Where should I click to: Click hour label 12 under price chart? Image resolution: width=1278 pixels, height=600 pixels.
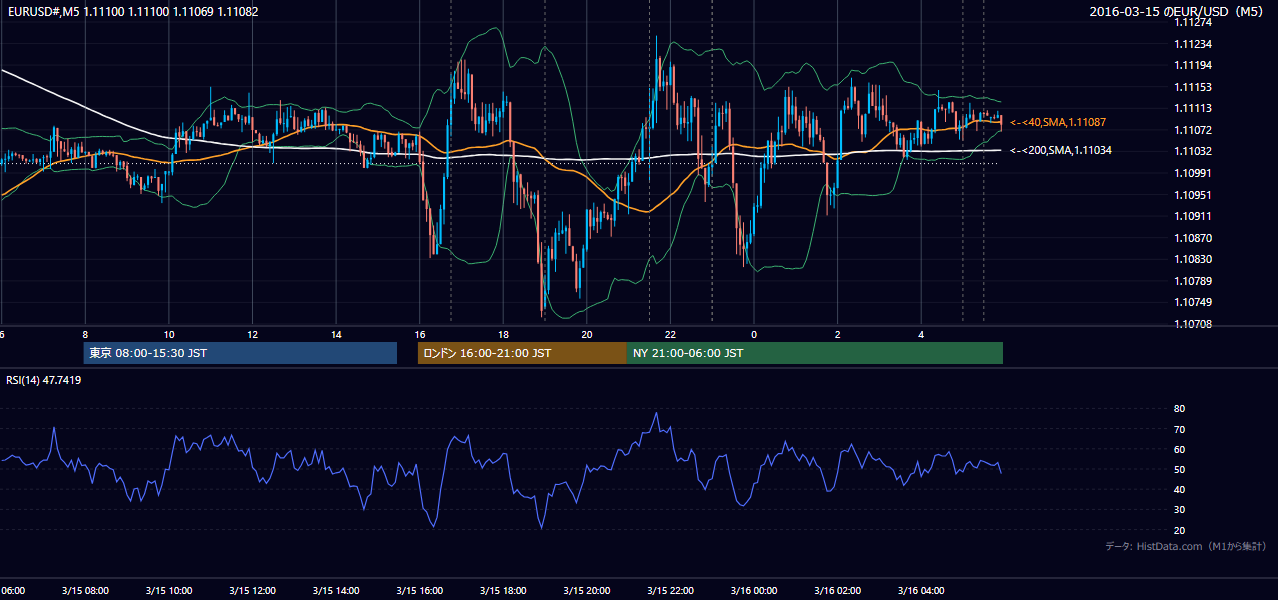252,334
